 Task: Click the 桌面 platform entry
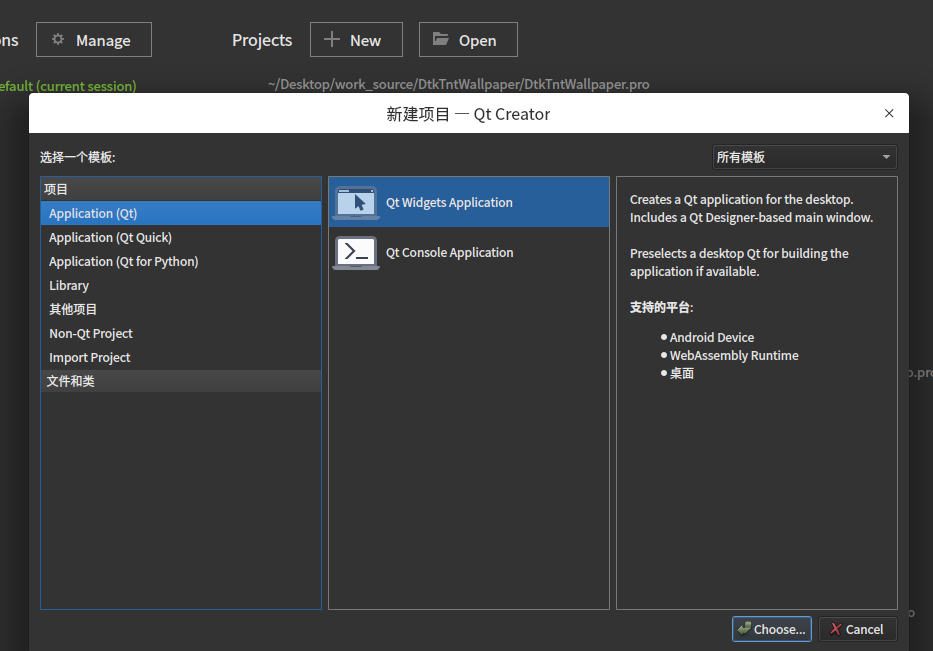click(x=682, y=373)
